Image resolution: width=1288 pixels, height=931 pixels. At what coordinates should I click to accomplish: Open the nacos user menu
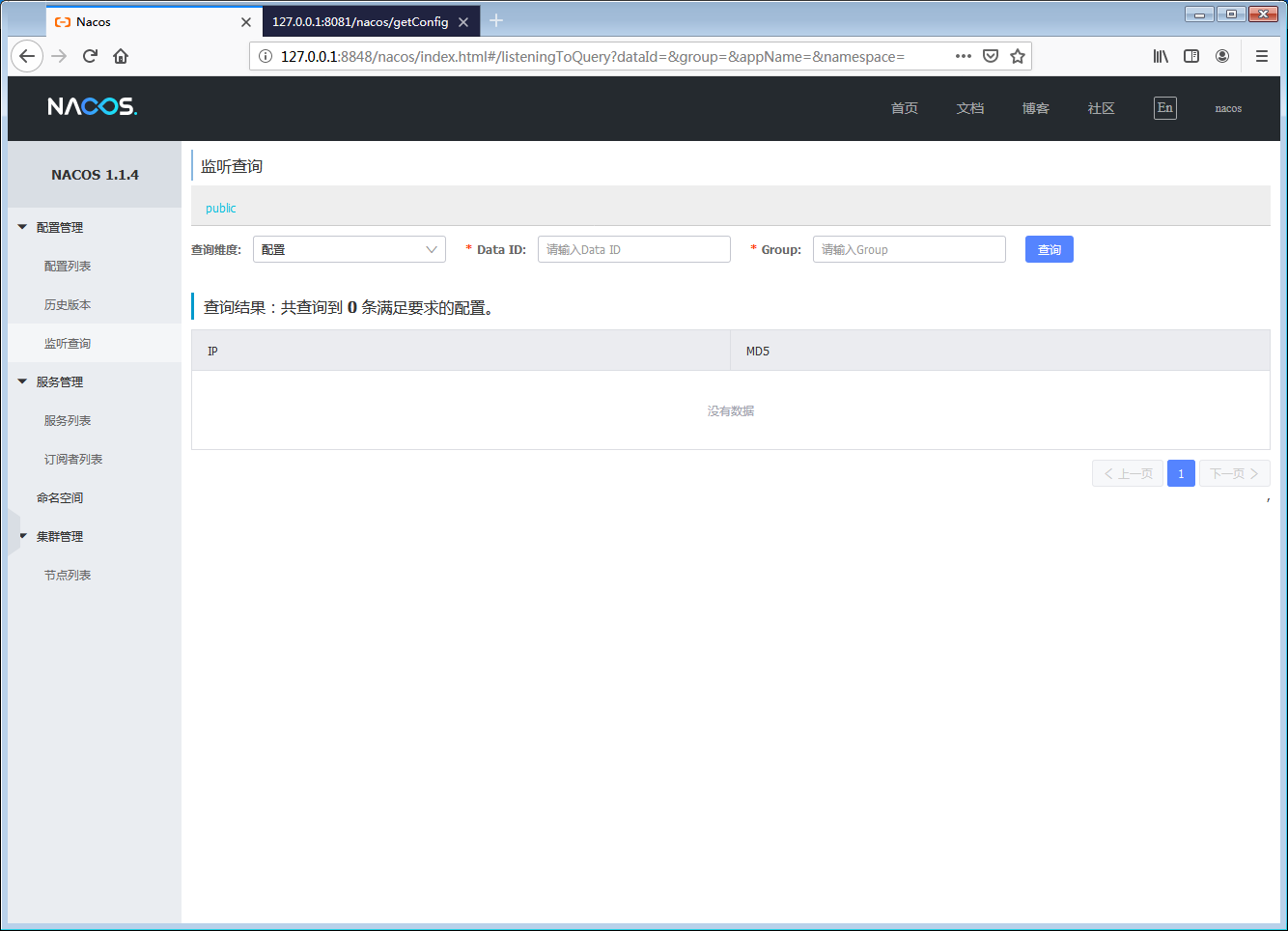tap(1228, 108)
